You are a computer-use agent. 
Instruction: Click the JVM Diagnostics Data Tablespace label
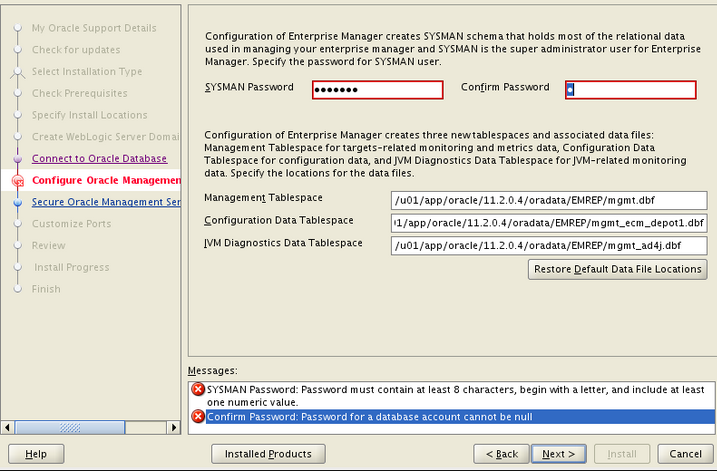(284, 243)
